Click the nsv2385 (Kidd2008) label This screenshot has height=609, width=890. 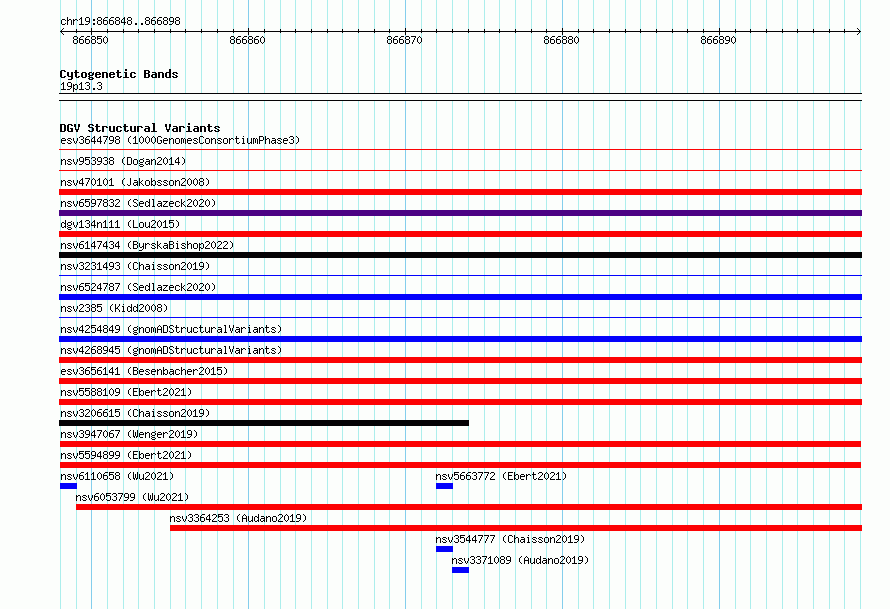[x=114, y=308]
